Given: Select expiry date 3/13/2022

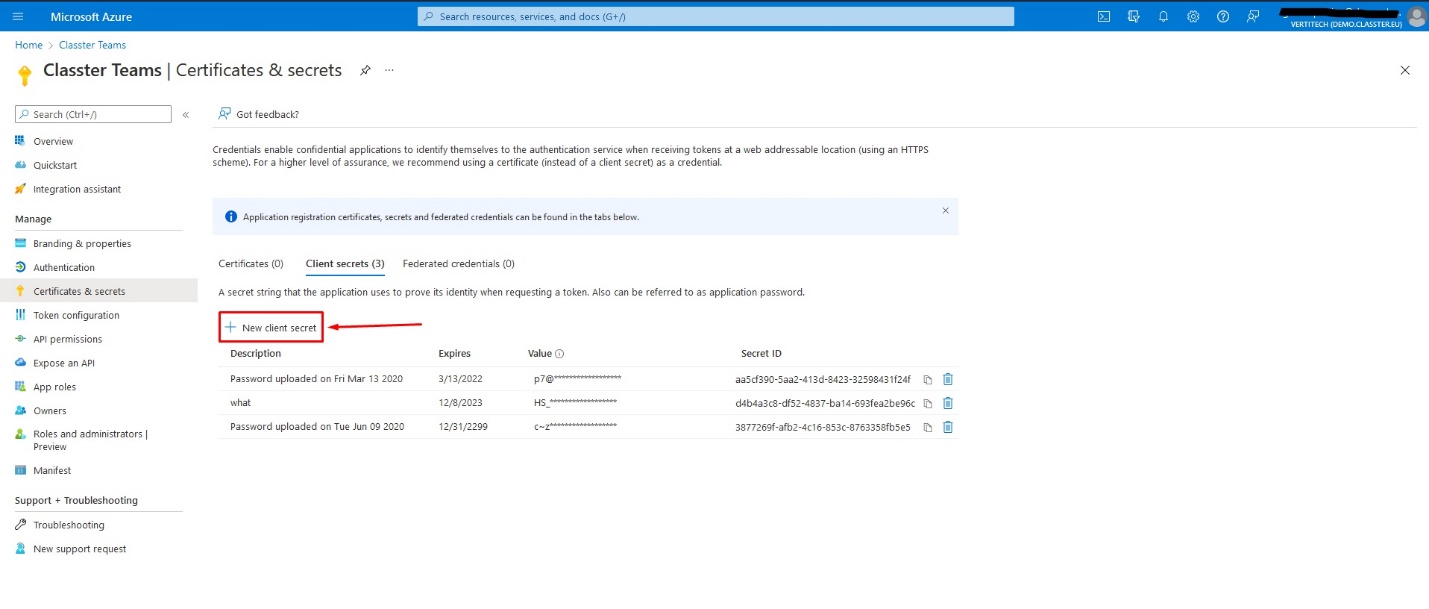Looking at the screenshot, I should pos(459,379).
